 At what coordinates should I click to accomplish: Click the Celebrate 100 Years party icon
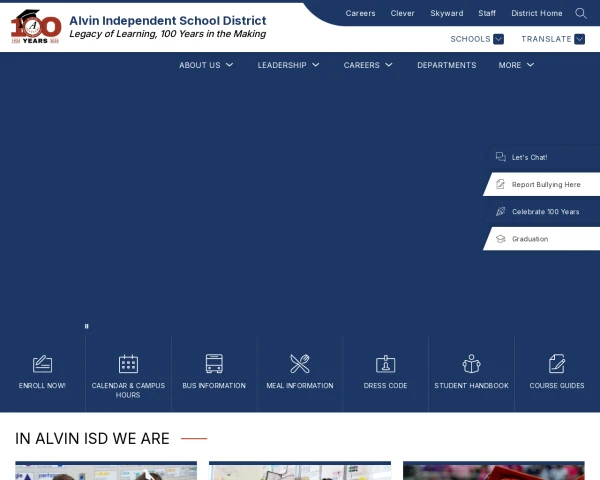click(501, 211)
